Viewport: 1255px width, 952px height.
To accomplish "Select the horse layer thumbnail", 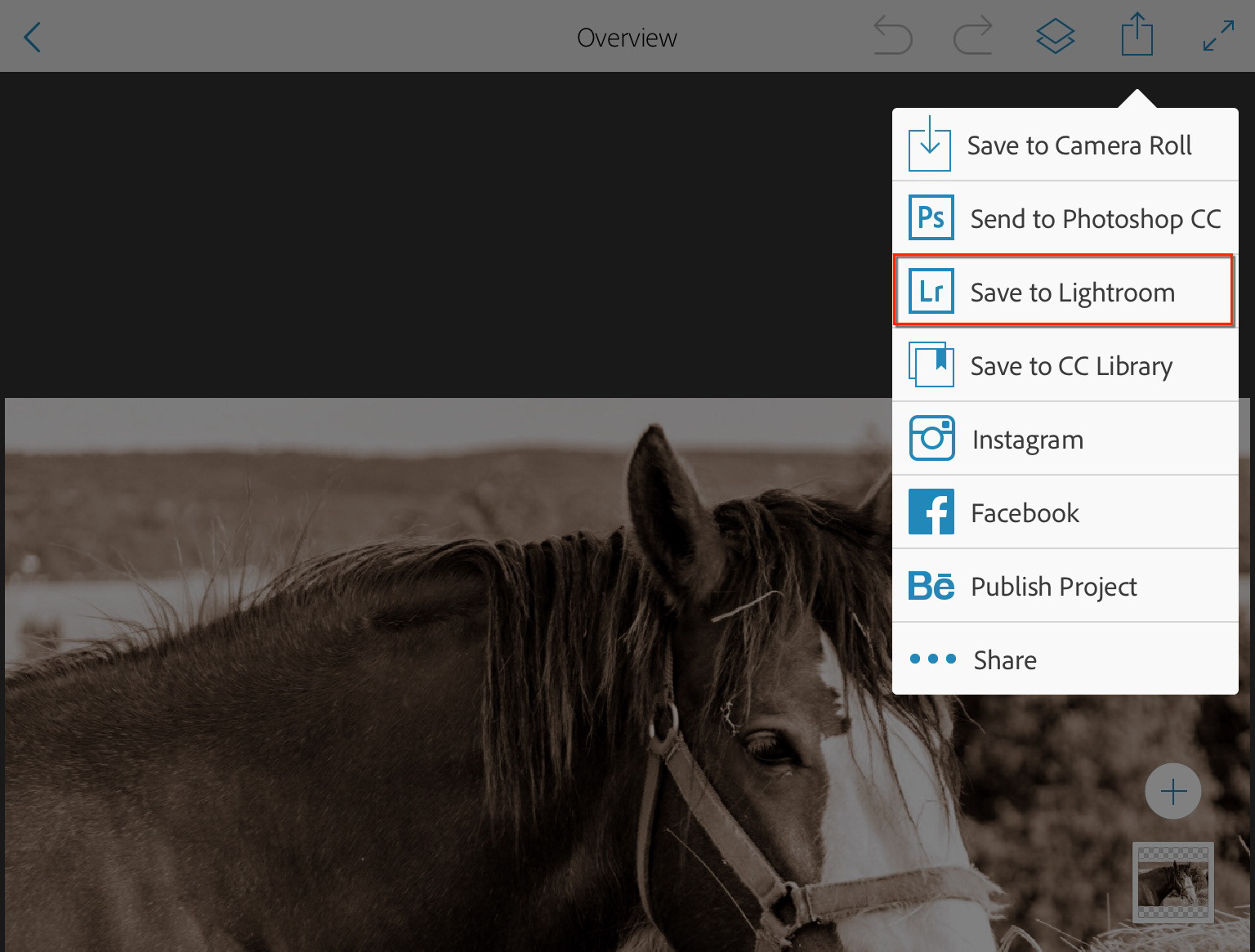I will pyautogui.click(x=1173, y=883).
